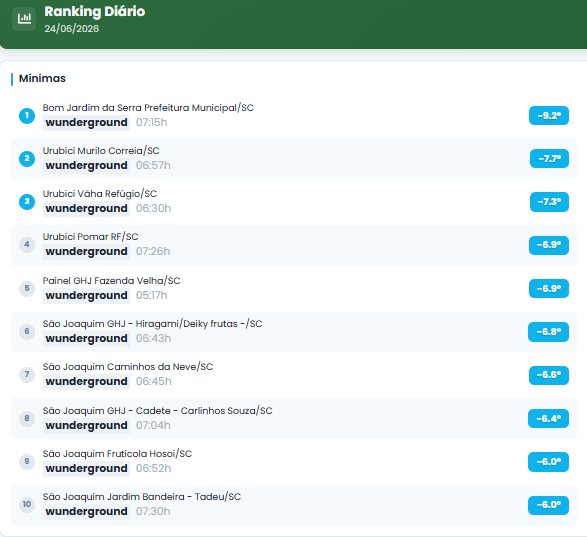The height and width of the screenshot is (537, 587).
Task: Click the 24/06/2026 date in header
Action: 72,29
